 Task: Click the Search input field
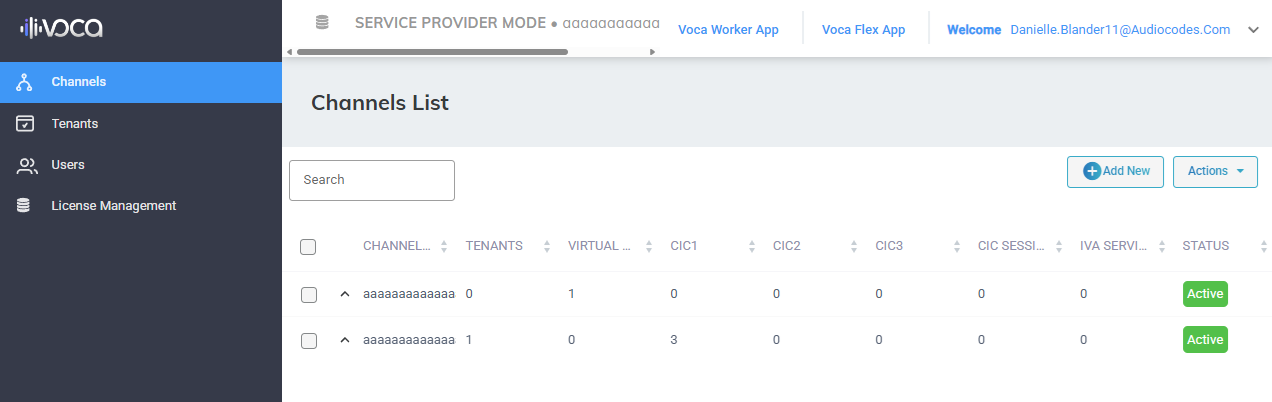pyautogui.click(x=372, y=180)
